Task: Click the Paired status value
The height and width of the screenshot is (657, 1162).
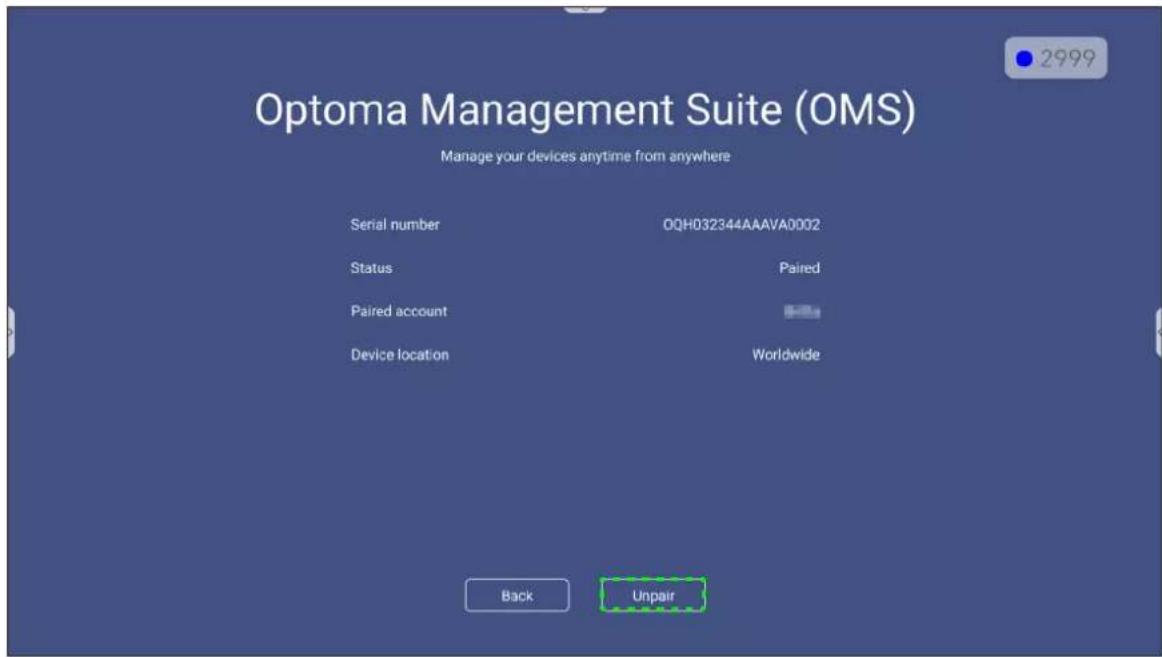Action: point(799,267)
